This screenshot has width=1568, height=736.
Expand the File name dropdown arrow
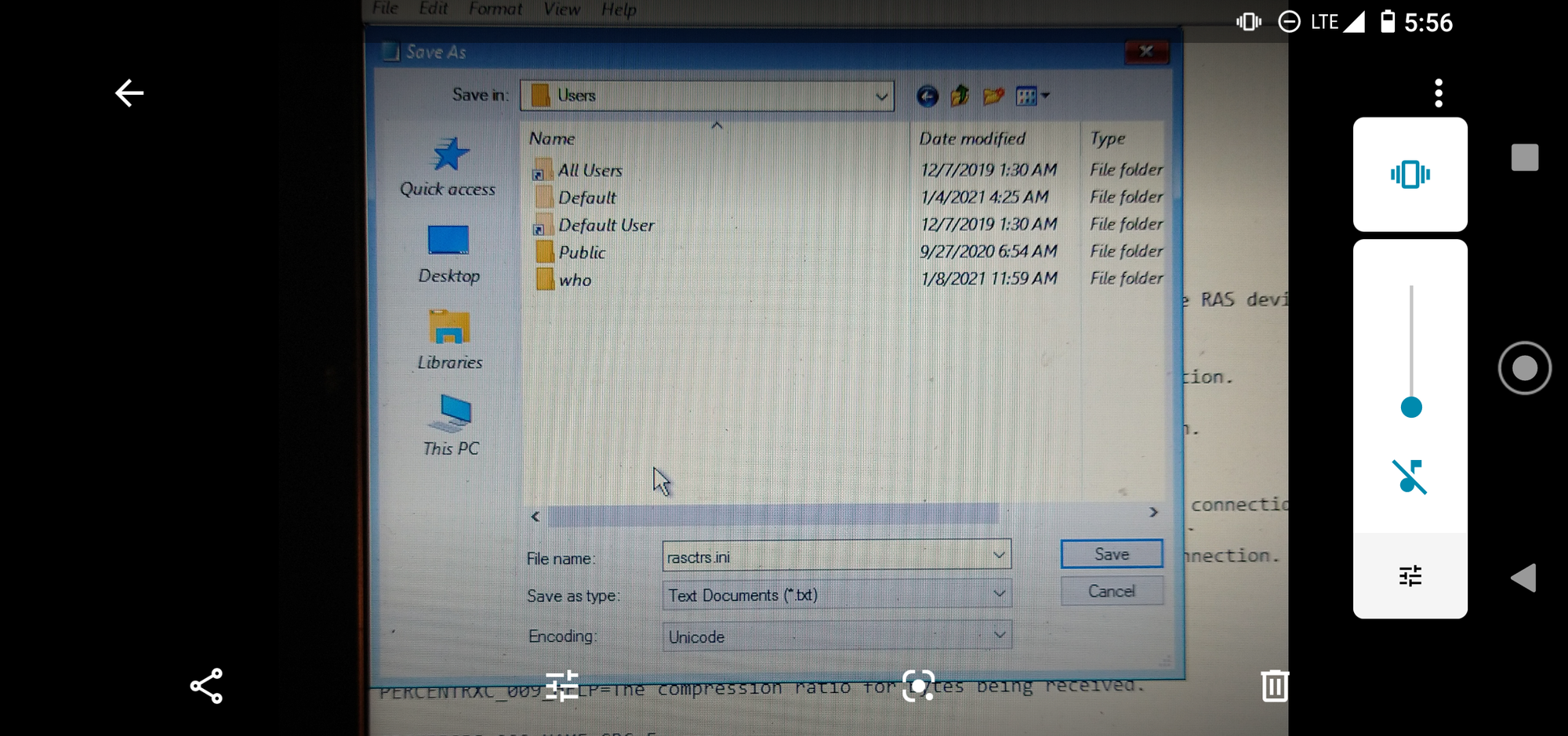(x=999, y=556)
